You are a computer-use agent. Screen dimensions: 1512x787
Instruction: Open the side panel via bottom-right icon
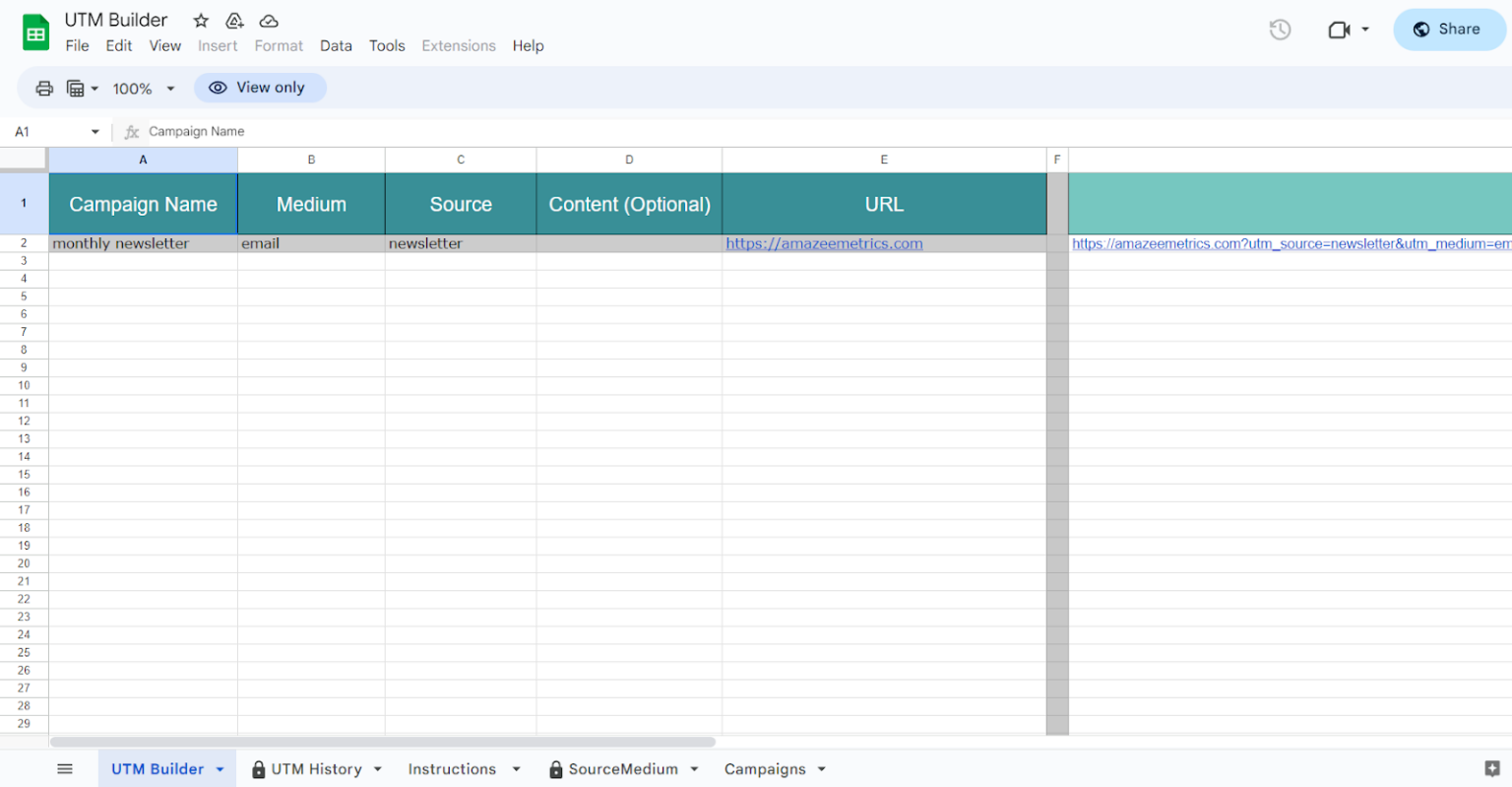coord(1492,768)
